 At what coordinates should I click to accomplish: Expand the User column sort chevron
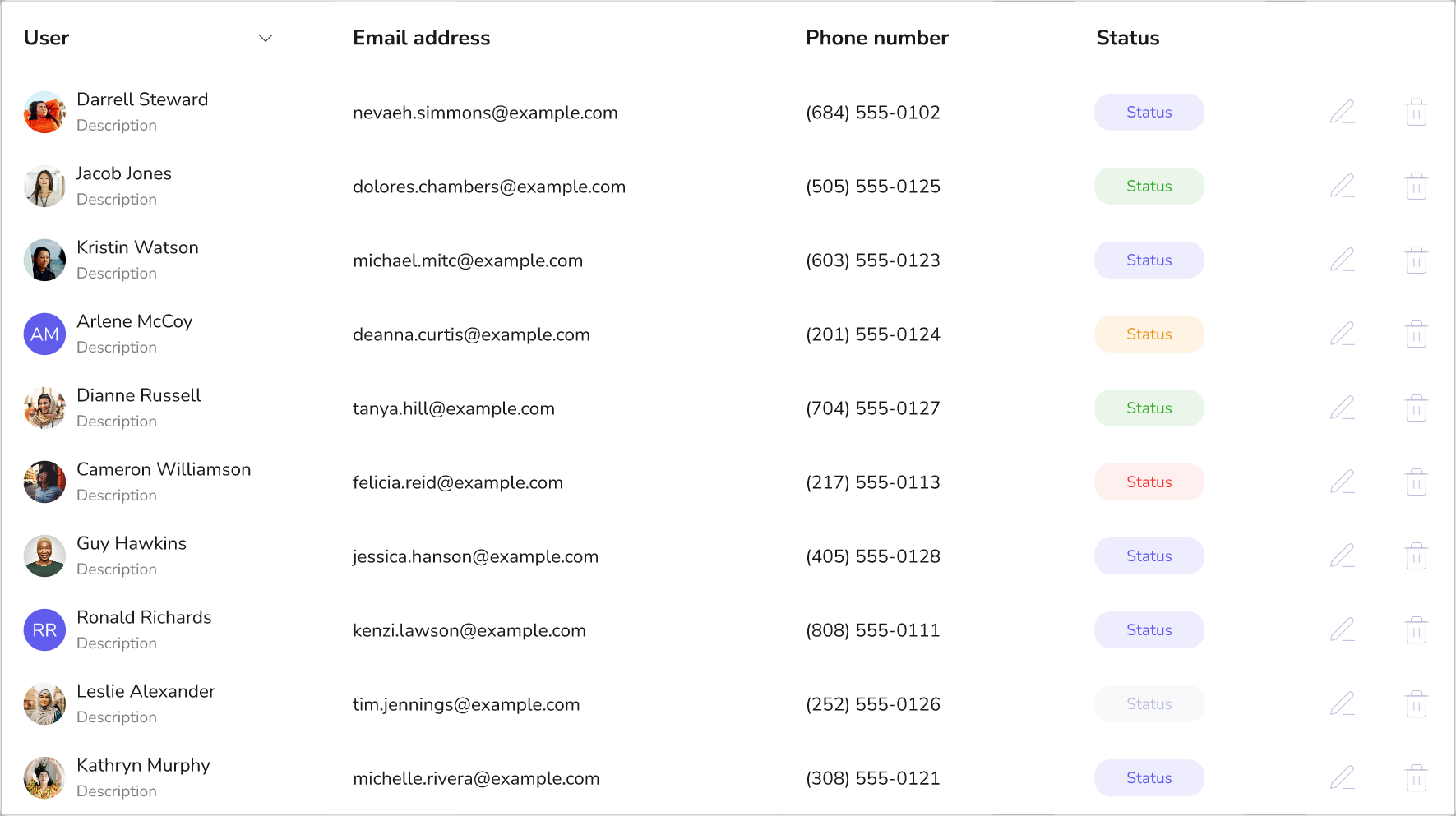pyautogui.click(x=266, y=39)
